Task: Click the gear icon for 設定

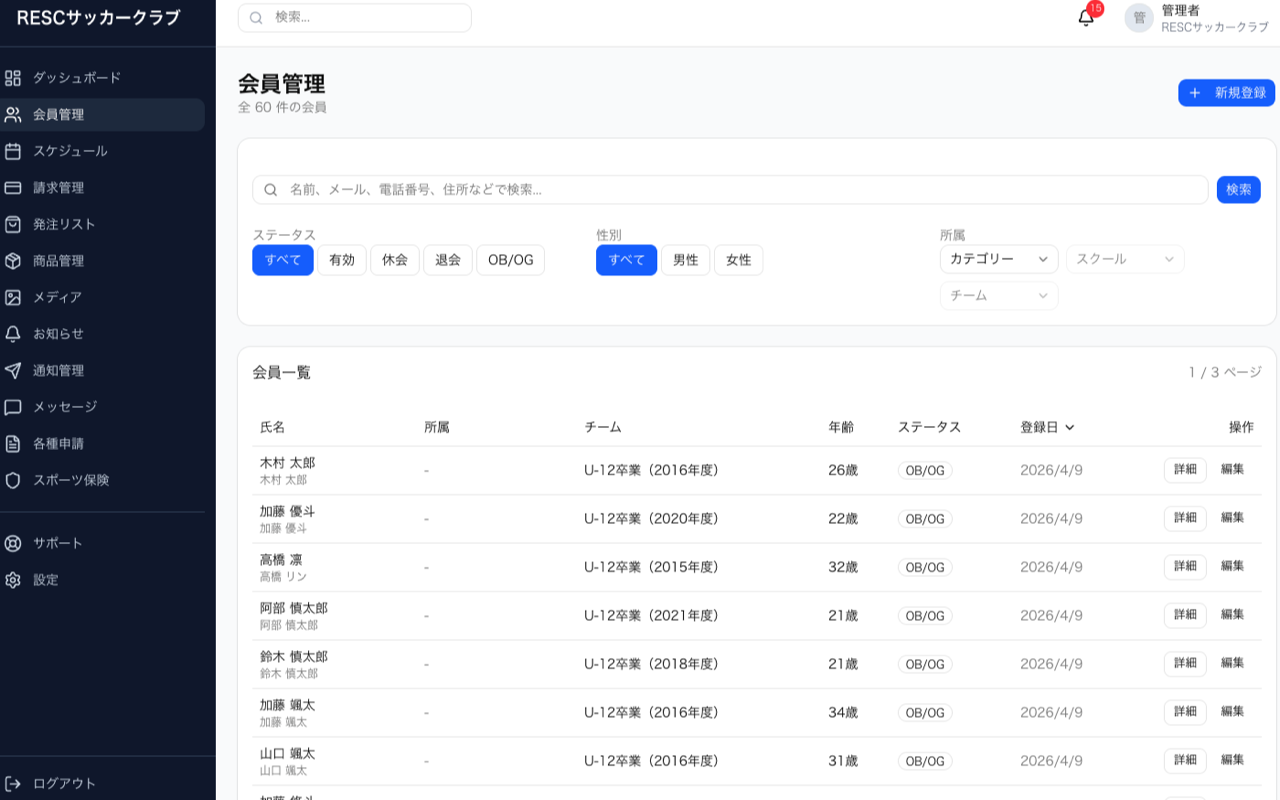Action: point(13,580)
